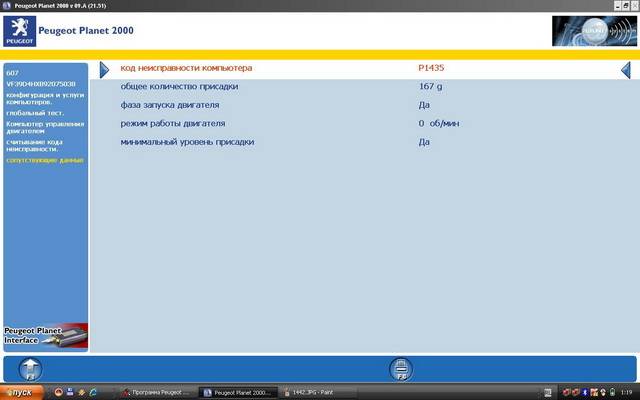Click the floppy-disk quick launch icon
Viewport: 640px width, 400px height.
(70, 392)
